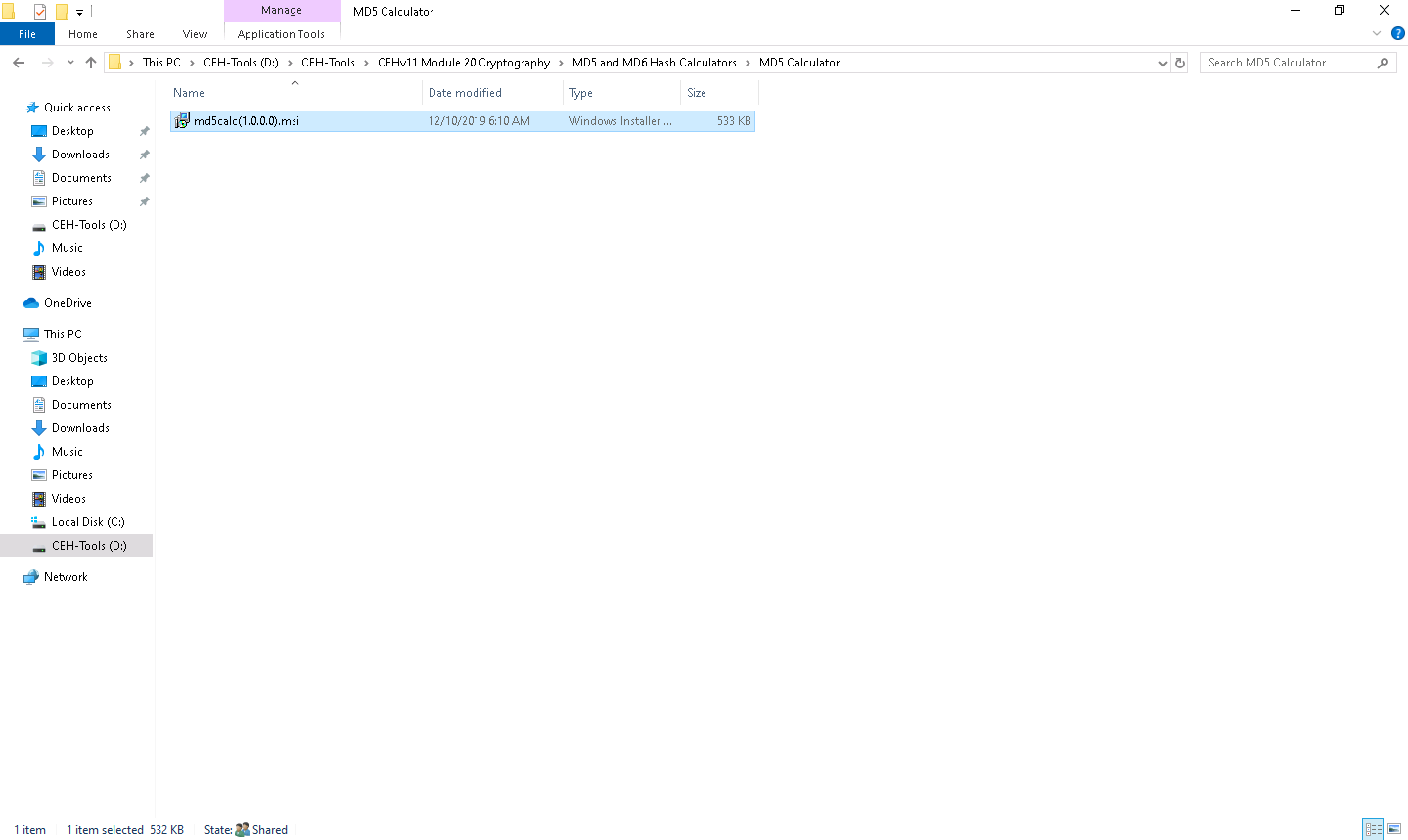This screenshot has height=840, width=1408.
Task: Switch to large icons view
Action: point(1394,829)
